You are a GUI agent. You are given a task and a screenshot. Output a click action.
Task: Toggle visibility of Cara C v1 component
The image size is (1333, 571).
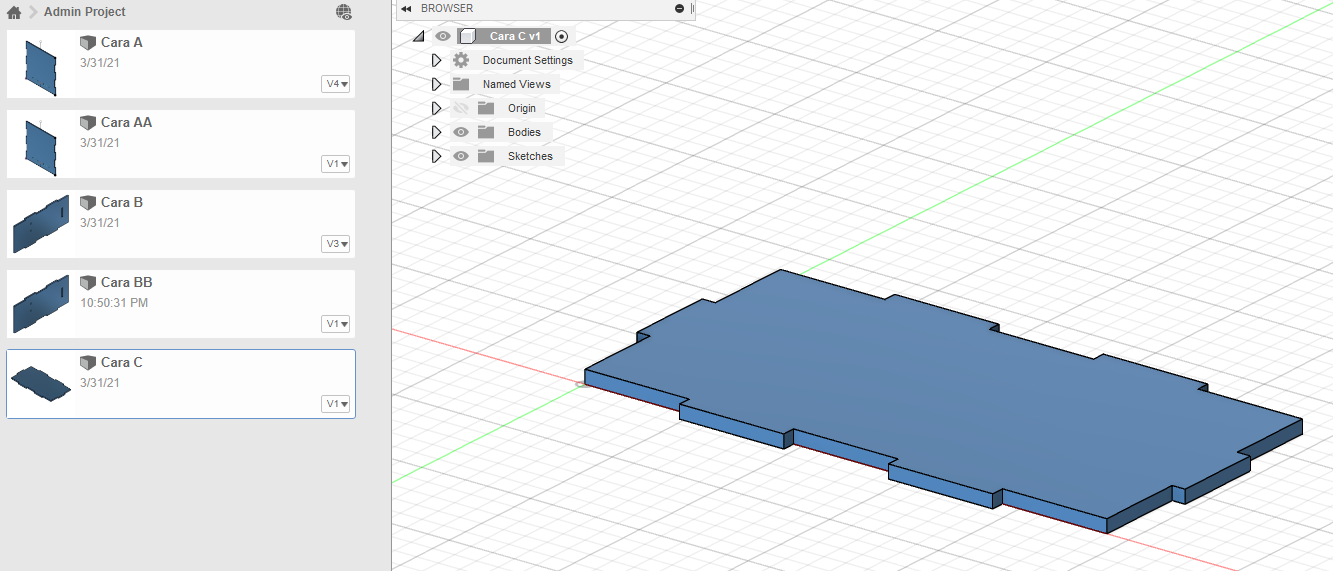(443, 36)
